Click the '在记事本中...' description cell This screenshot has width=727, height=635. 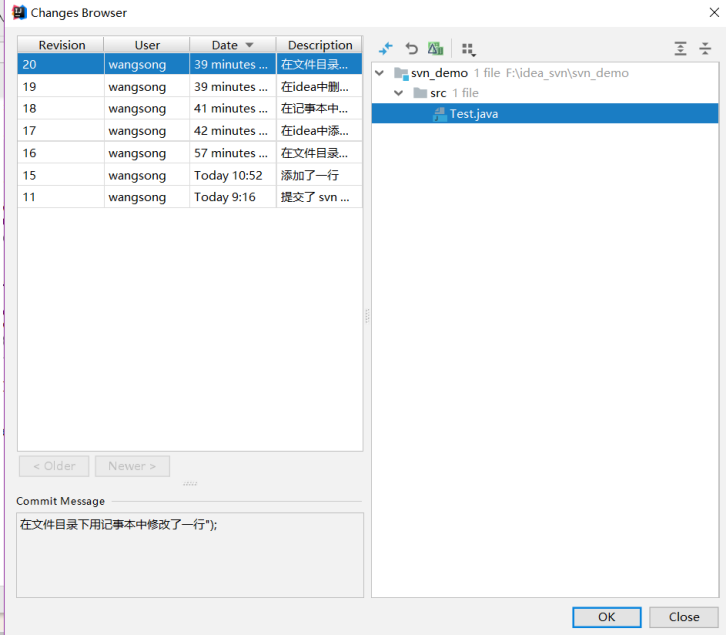point(319,108)
